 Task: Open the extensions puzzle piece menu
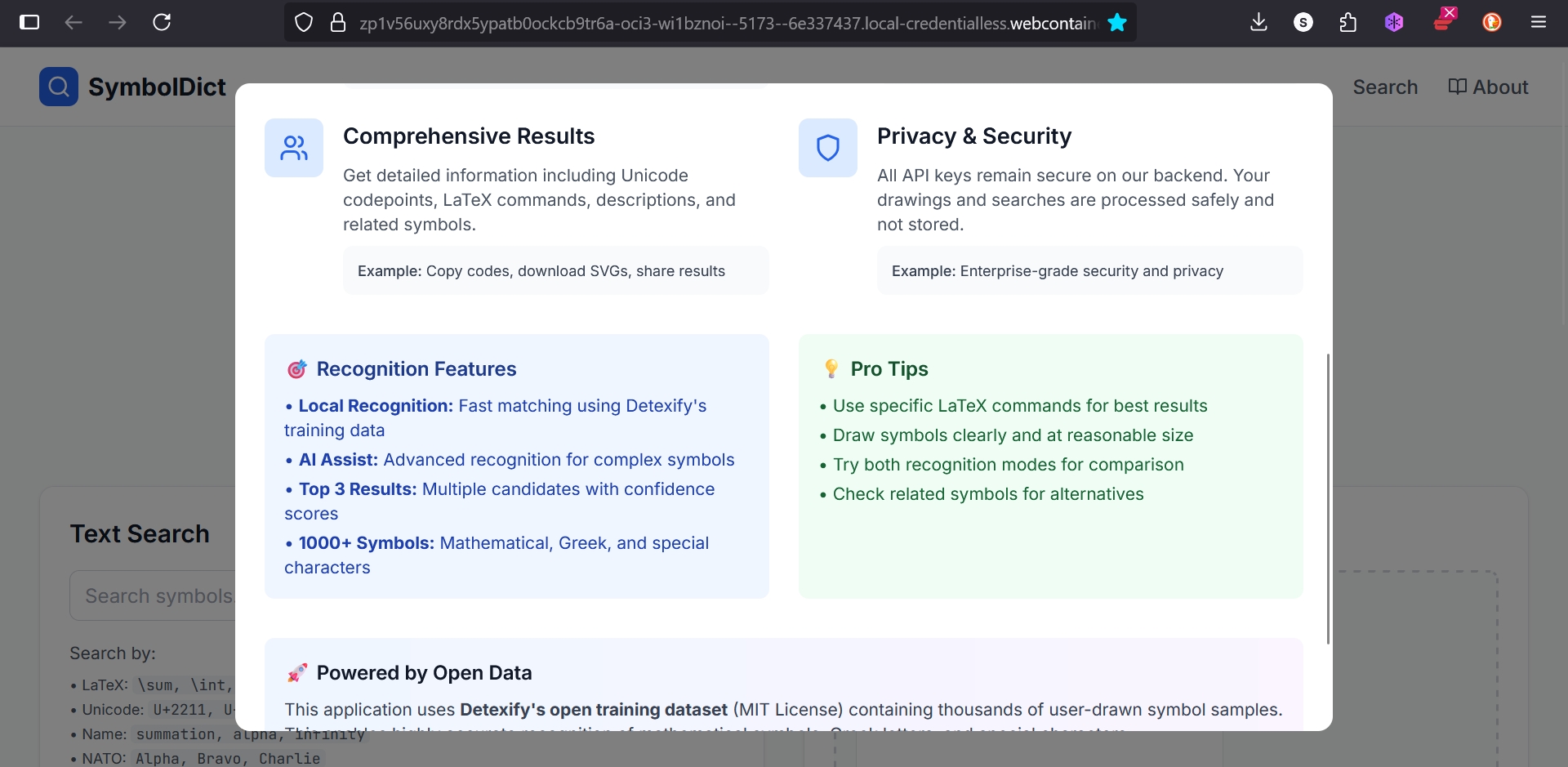point(1348,22)
